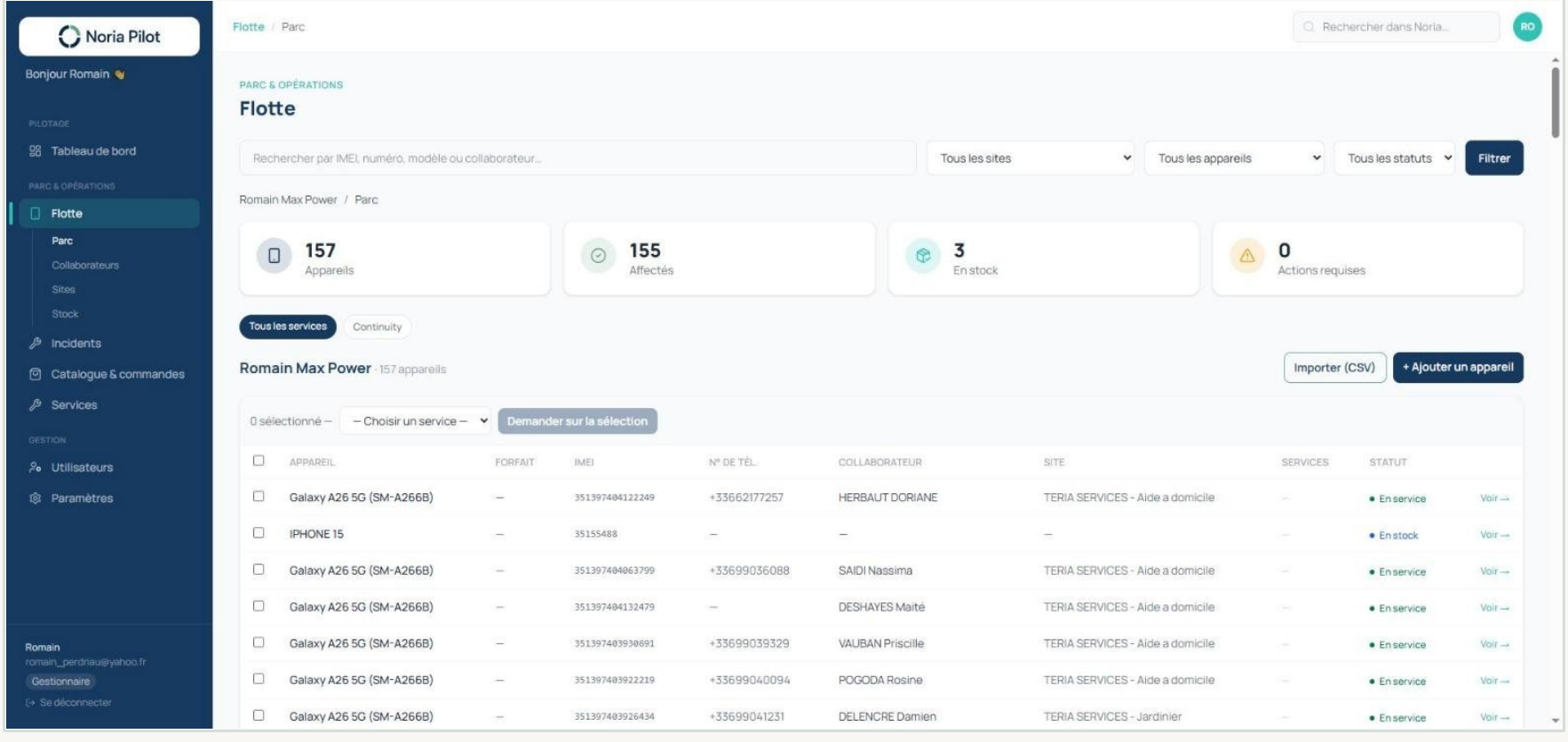This screenshot has height=742, width=1568.
Task: Click Demander sur la sélection button
Action: pyautogui.click(x=577, y=421)
